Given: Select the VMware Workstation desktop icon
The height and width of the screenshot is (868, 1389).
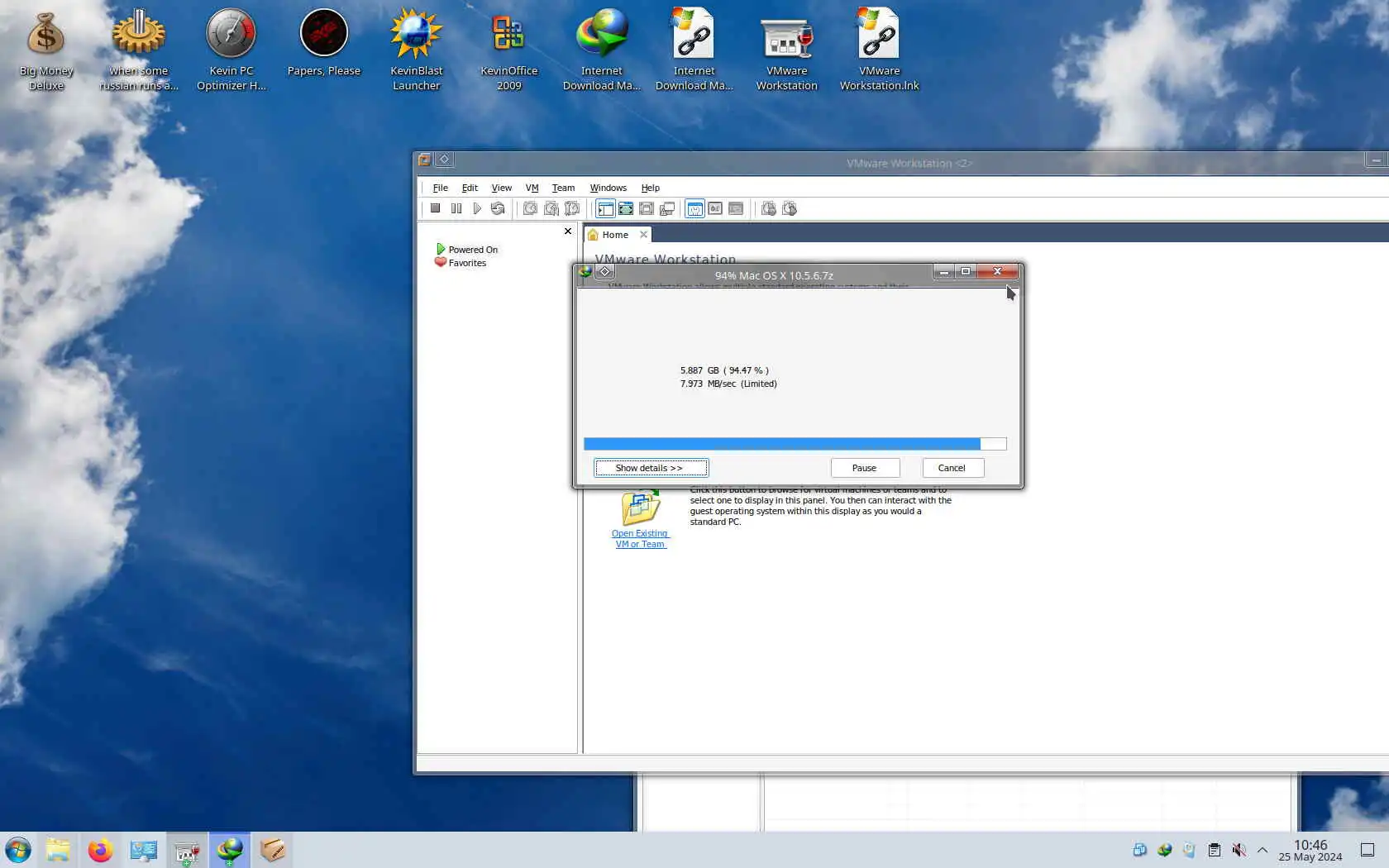Looking at the screenshot, I should coord(787,50).
